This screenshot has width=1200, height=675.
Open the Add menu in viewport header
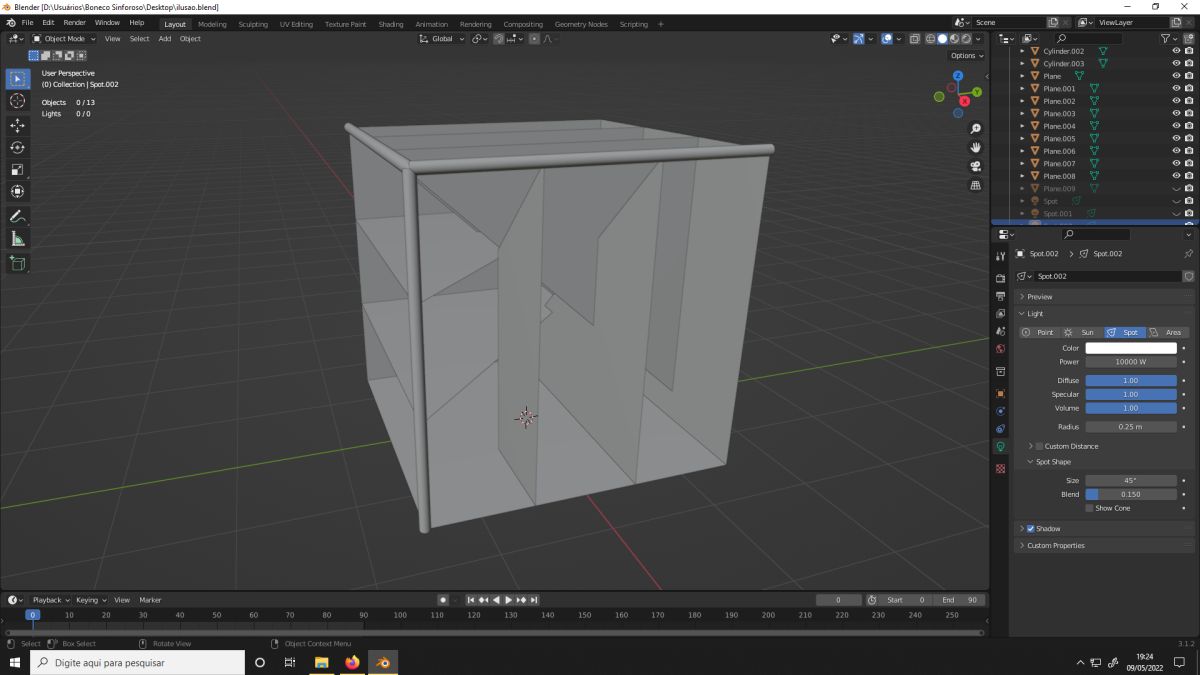coord(165,38)
